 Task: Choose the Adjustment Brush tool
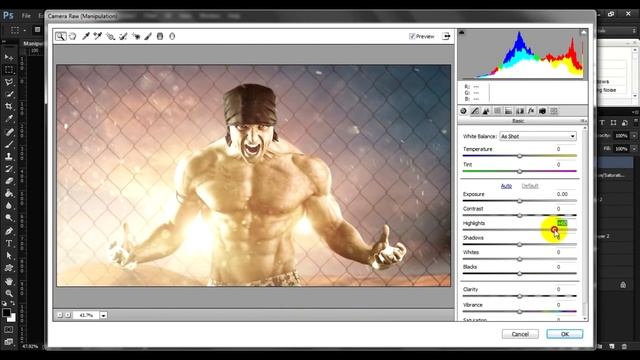coord(148,36)
